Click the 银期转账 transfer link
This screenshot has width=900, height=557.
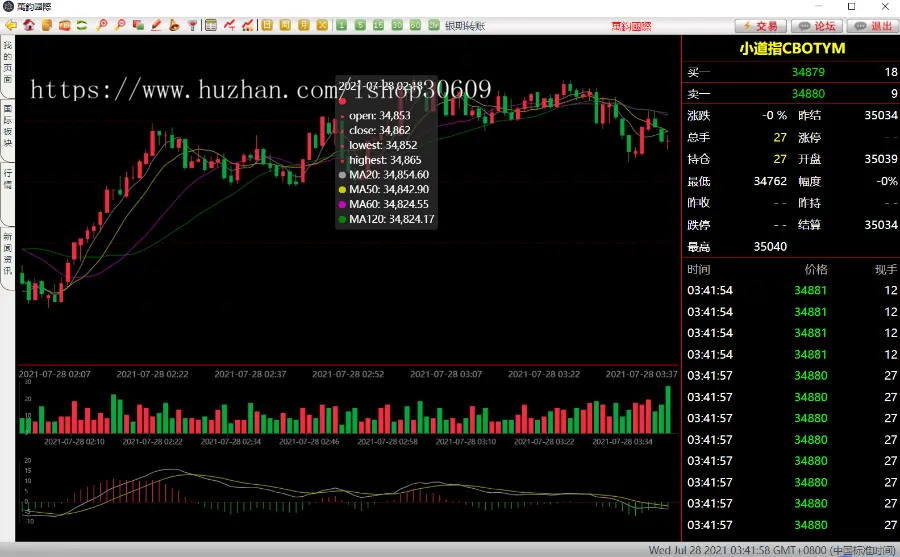point(465,25)
